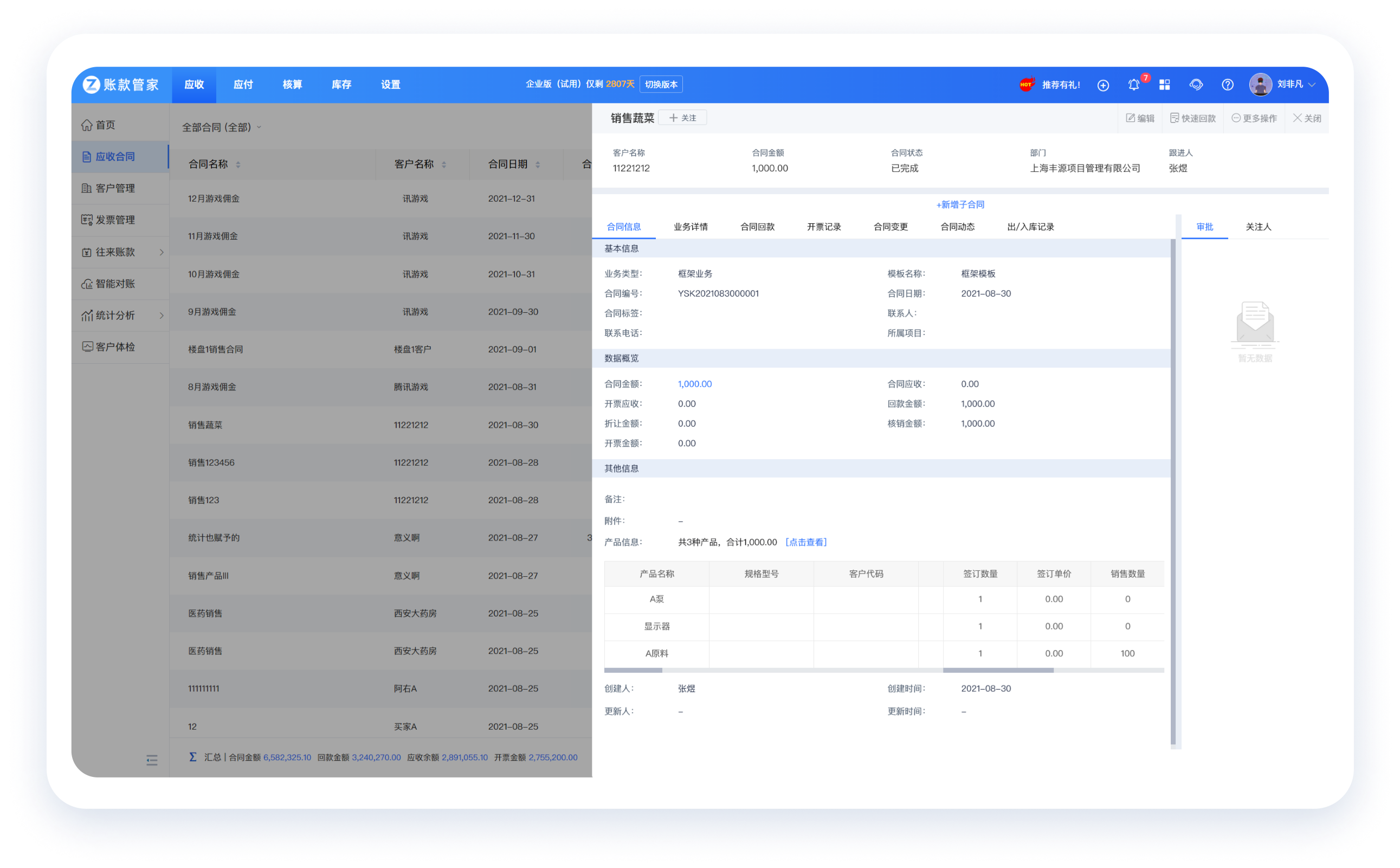Sort by 合同名称 column arrows
The image size is (1400, 868).
238,165
